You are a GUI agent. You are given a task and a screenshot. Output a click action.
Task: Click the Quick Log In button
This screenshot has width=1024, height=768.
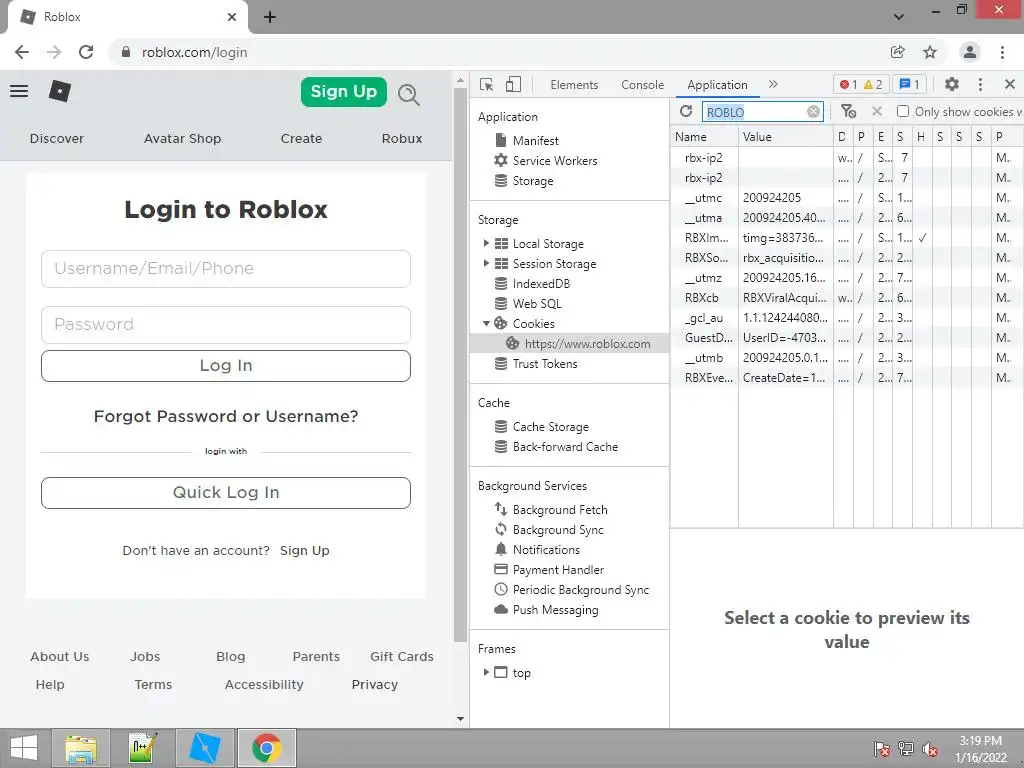click(x=226, y=492)
